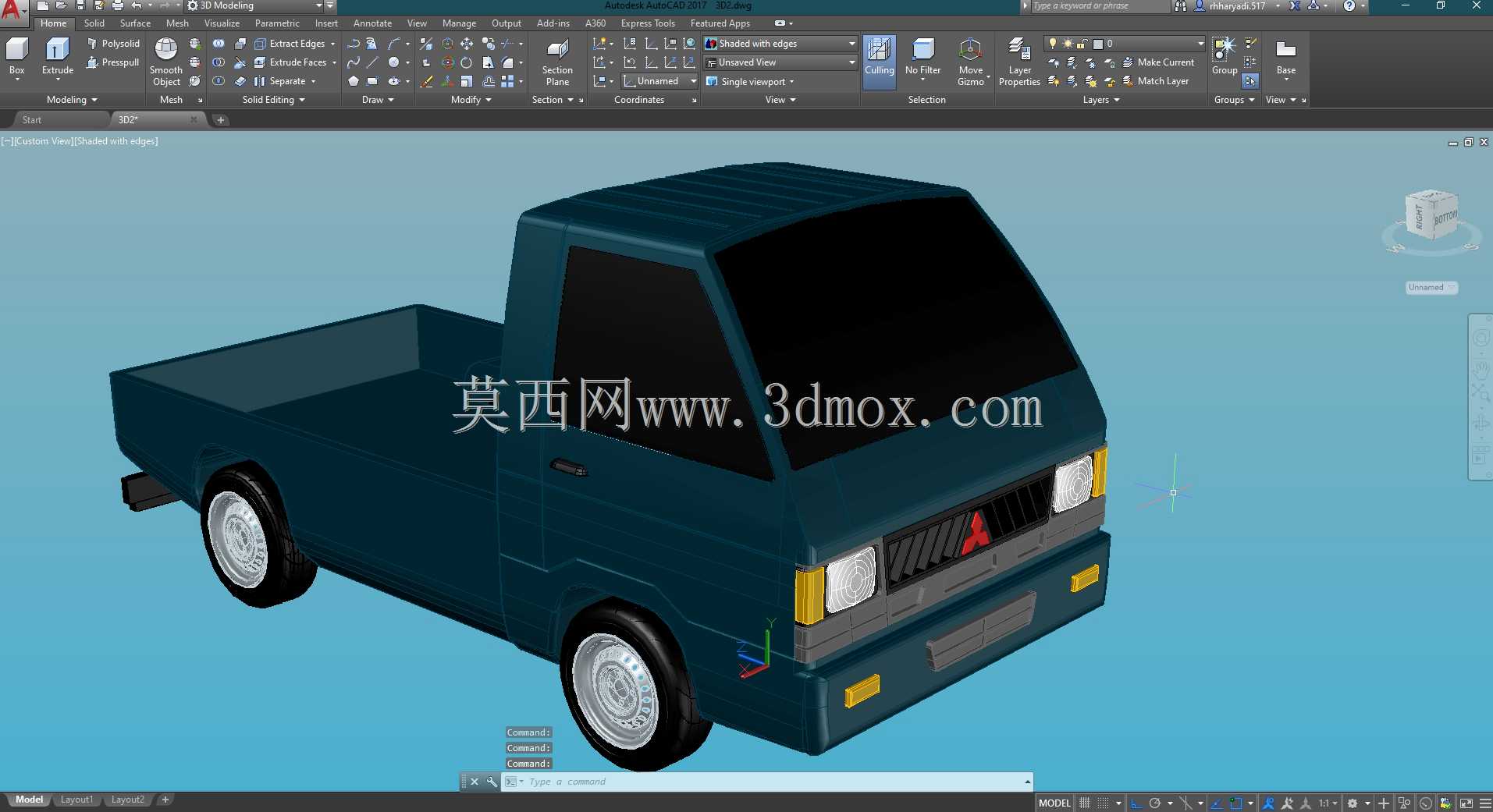
Task: Toggle isometric drafting in status bar
Action: [x=1186, y=803]
